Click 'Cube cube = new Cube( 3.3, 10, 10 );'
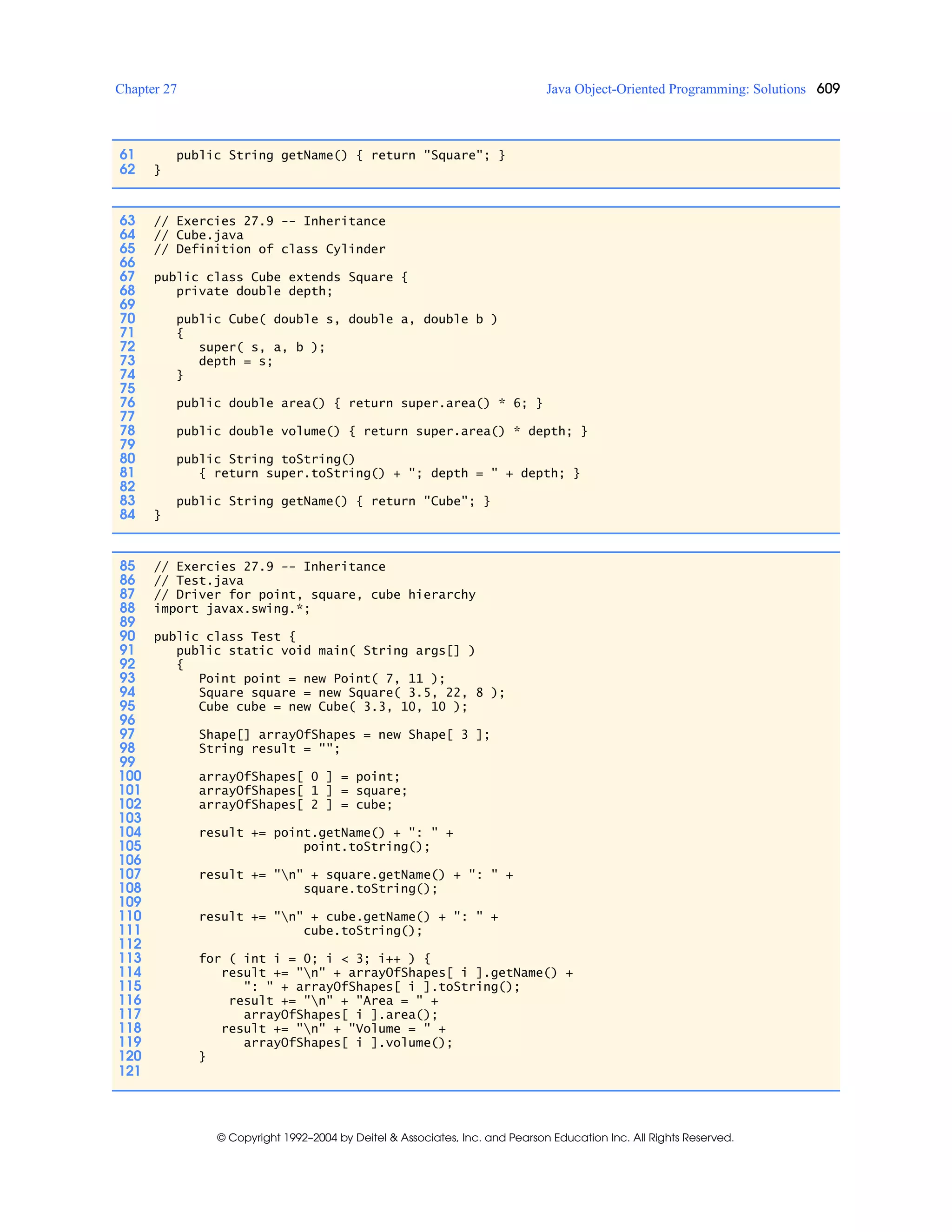 click(x=333, y=706)
